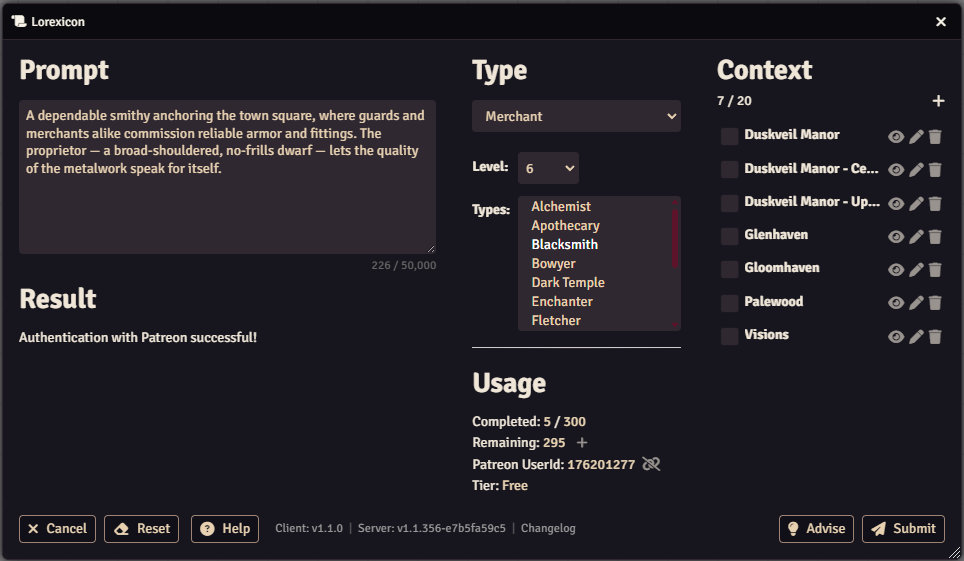View the Gloomhaven context with eye icon
The width and height of the screenshot is (964, 561).
coord(896,270)
